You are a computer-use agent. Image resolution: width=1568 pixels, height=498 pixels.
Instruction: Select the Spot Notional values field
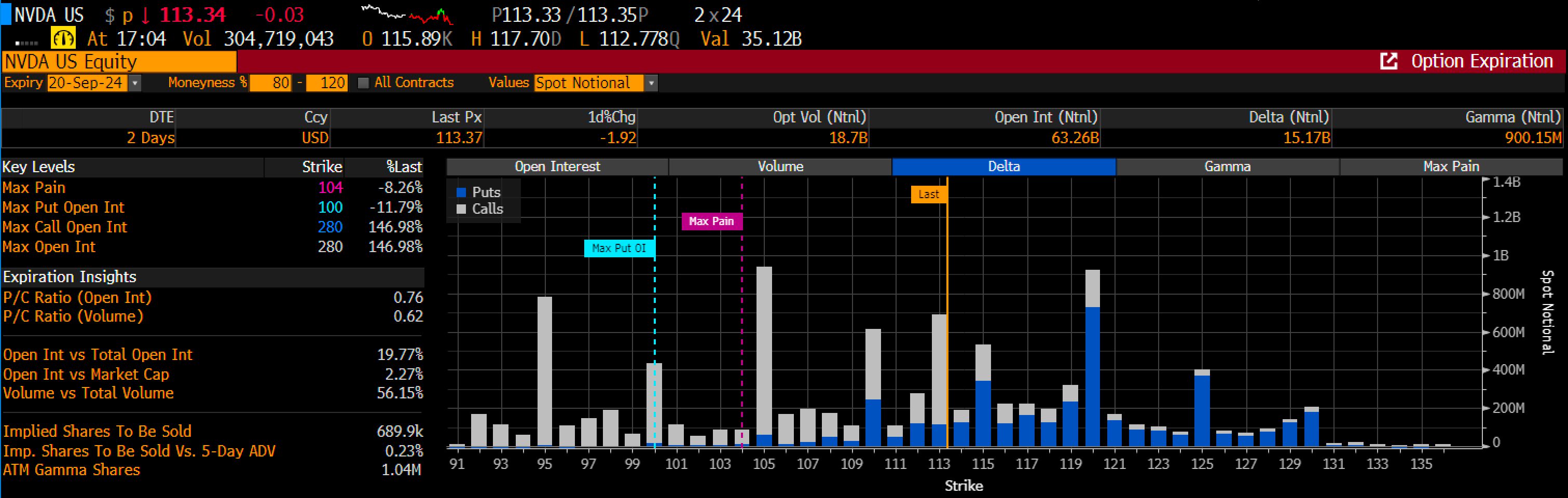(x=588, y=83)
